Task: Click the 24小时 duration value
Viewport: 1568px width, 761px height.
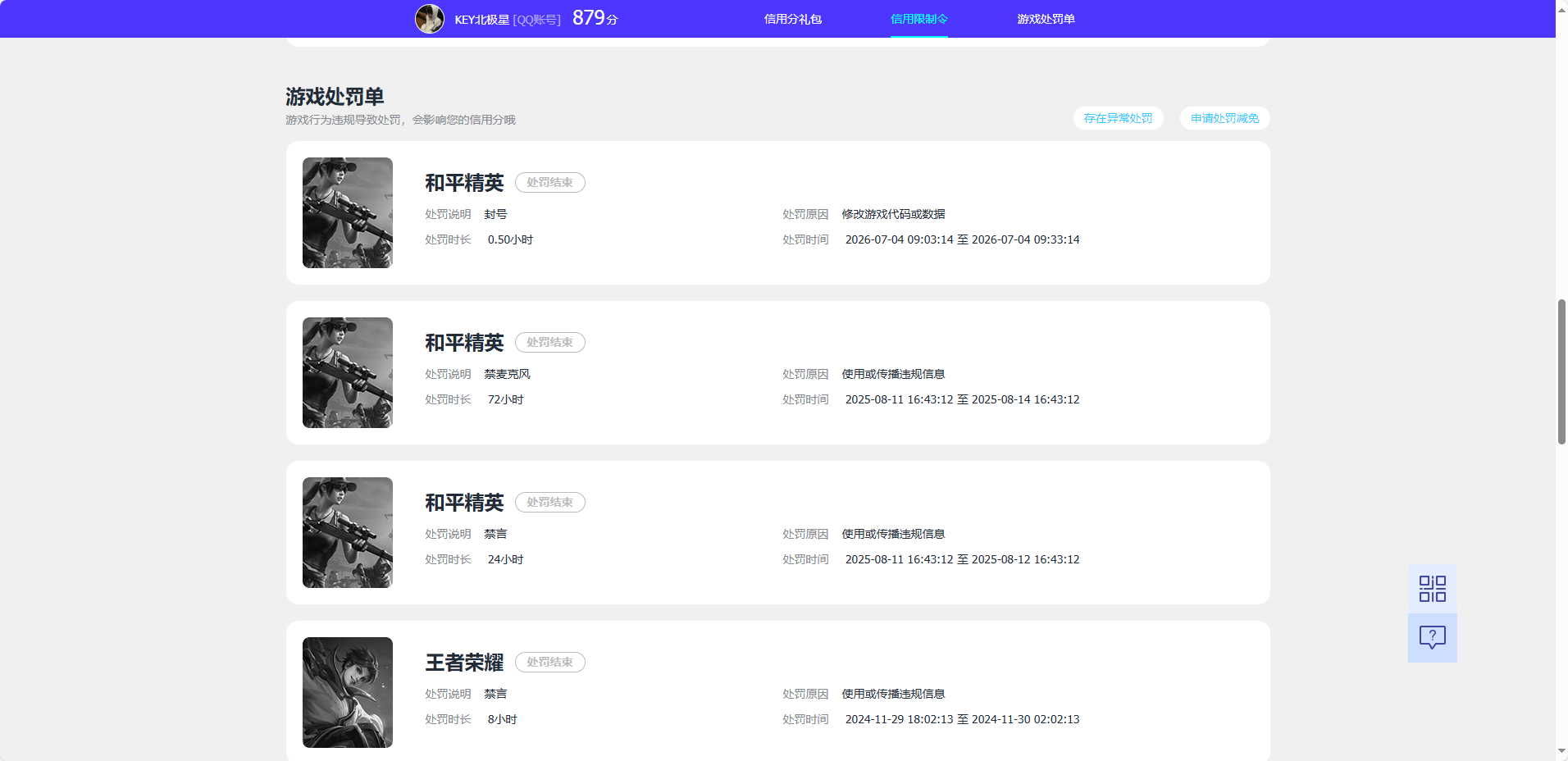Action: point(505,559)
